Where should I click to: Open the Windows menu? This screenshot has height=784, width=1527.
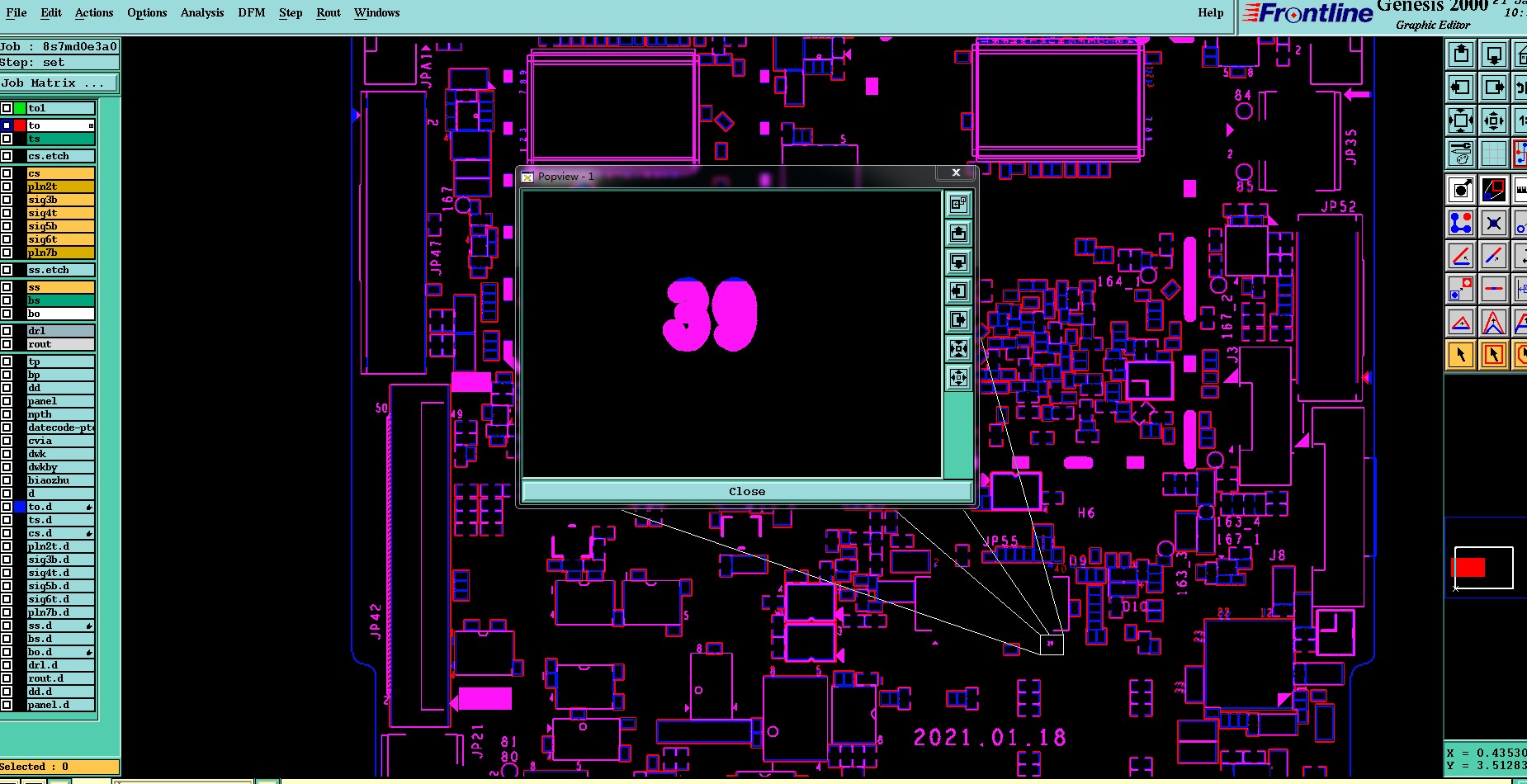click(x=376, y=12)
